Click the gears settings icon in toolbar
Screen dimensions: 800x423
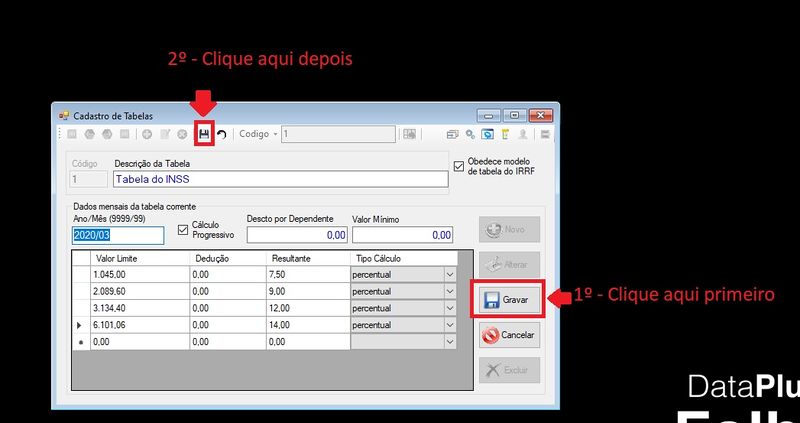470,135
